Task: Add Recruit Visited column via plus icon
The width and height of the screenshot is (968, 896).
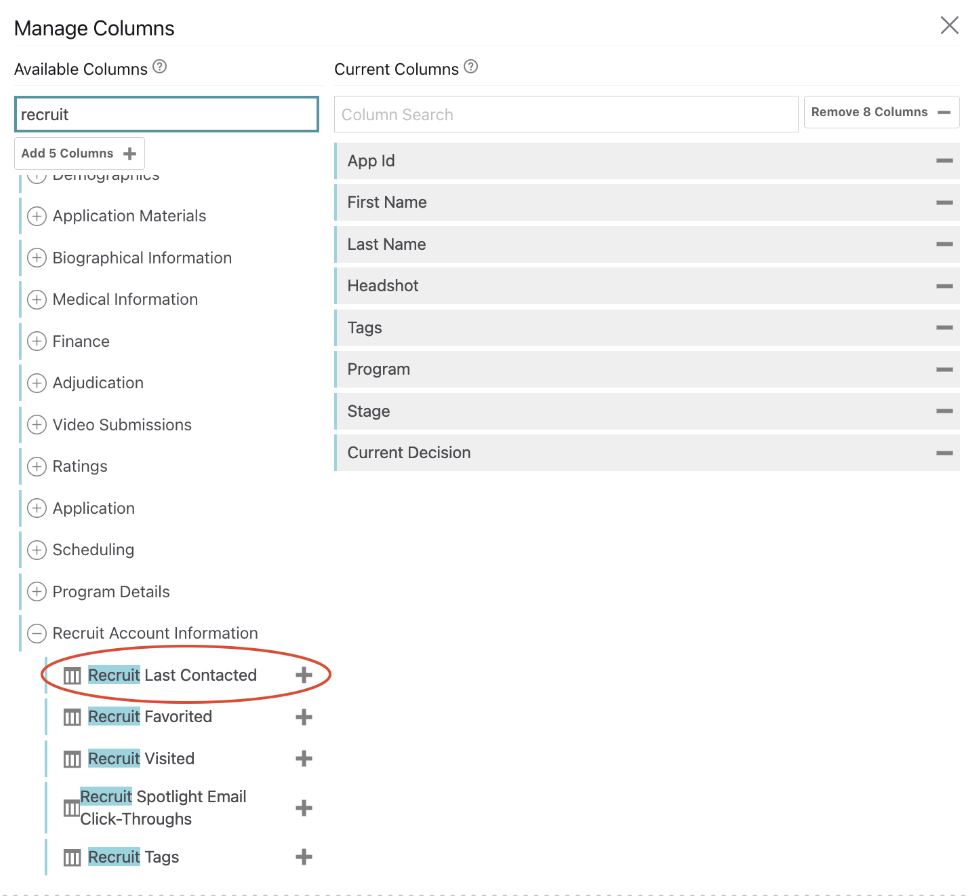Action: [x=303, y=758]
